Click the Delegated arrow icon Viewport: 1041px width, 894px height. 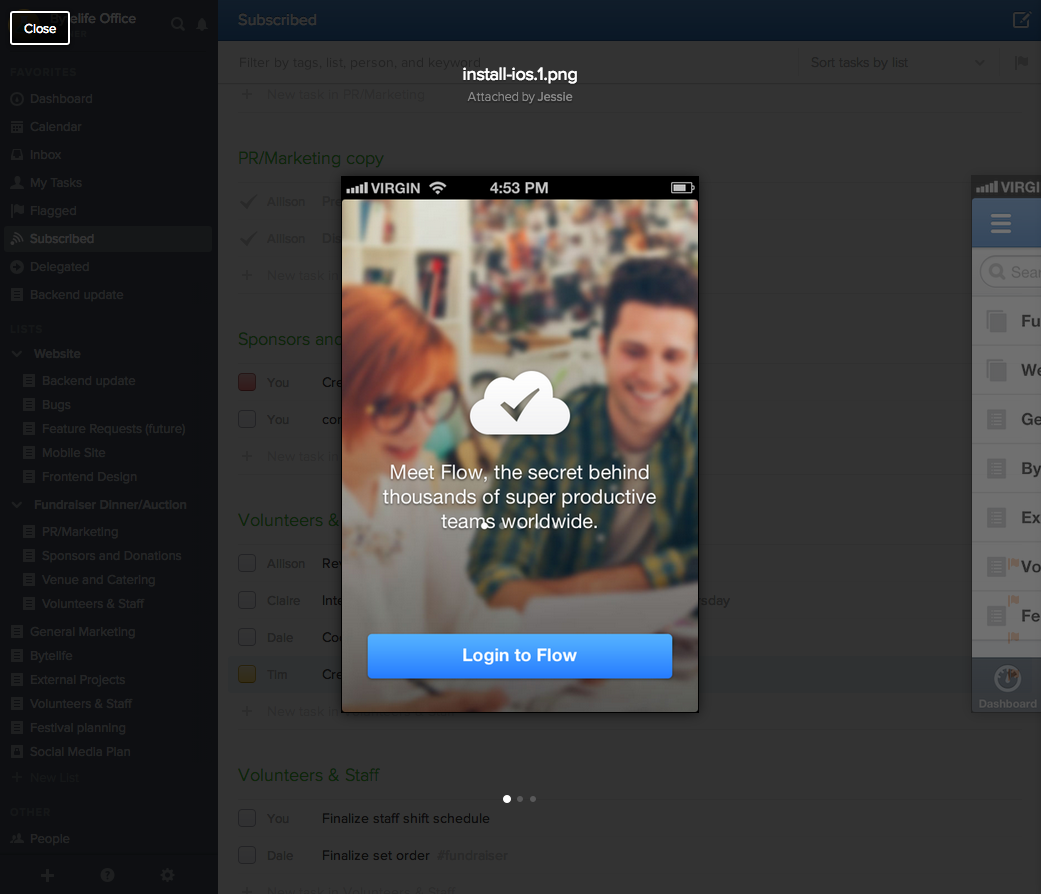(17, 267)
